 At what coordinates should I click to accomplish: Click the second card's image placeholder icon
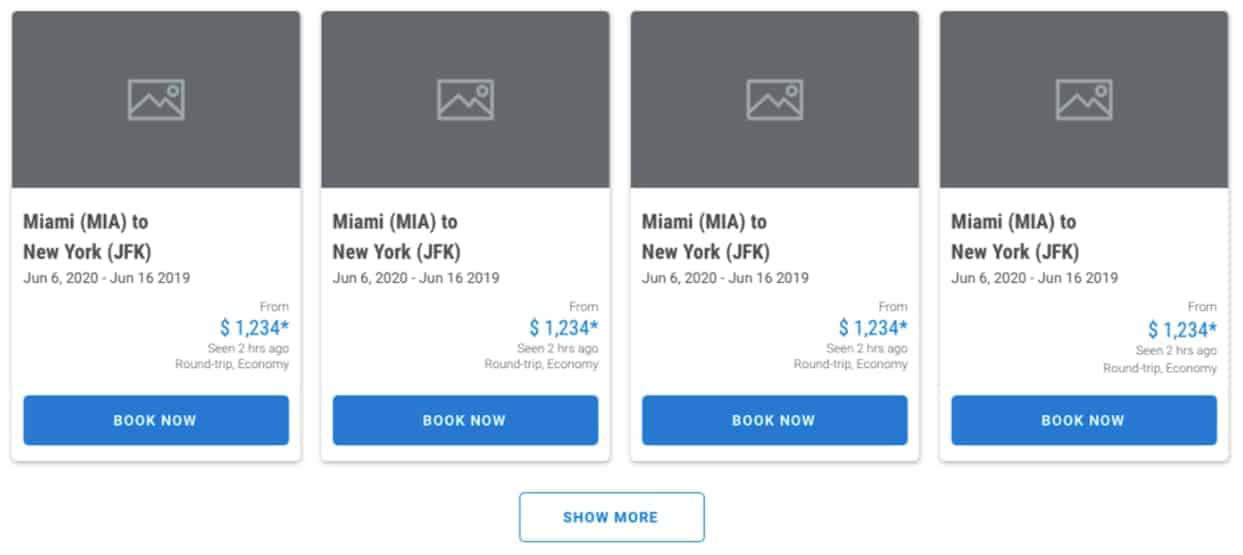click(x=465, y=100)
